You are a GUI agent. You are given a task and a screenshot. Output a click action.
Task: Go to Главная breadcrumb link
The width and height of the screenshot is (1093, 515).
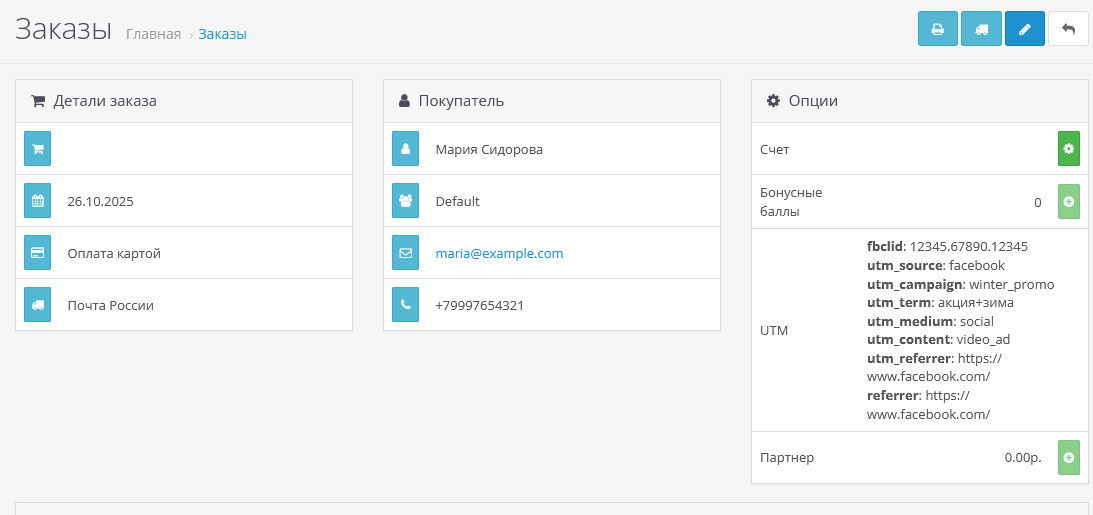click(153, 34)
